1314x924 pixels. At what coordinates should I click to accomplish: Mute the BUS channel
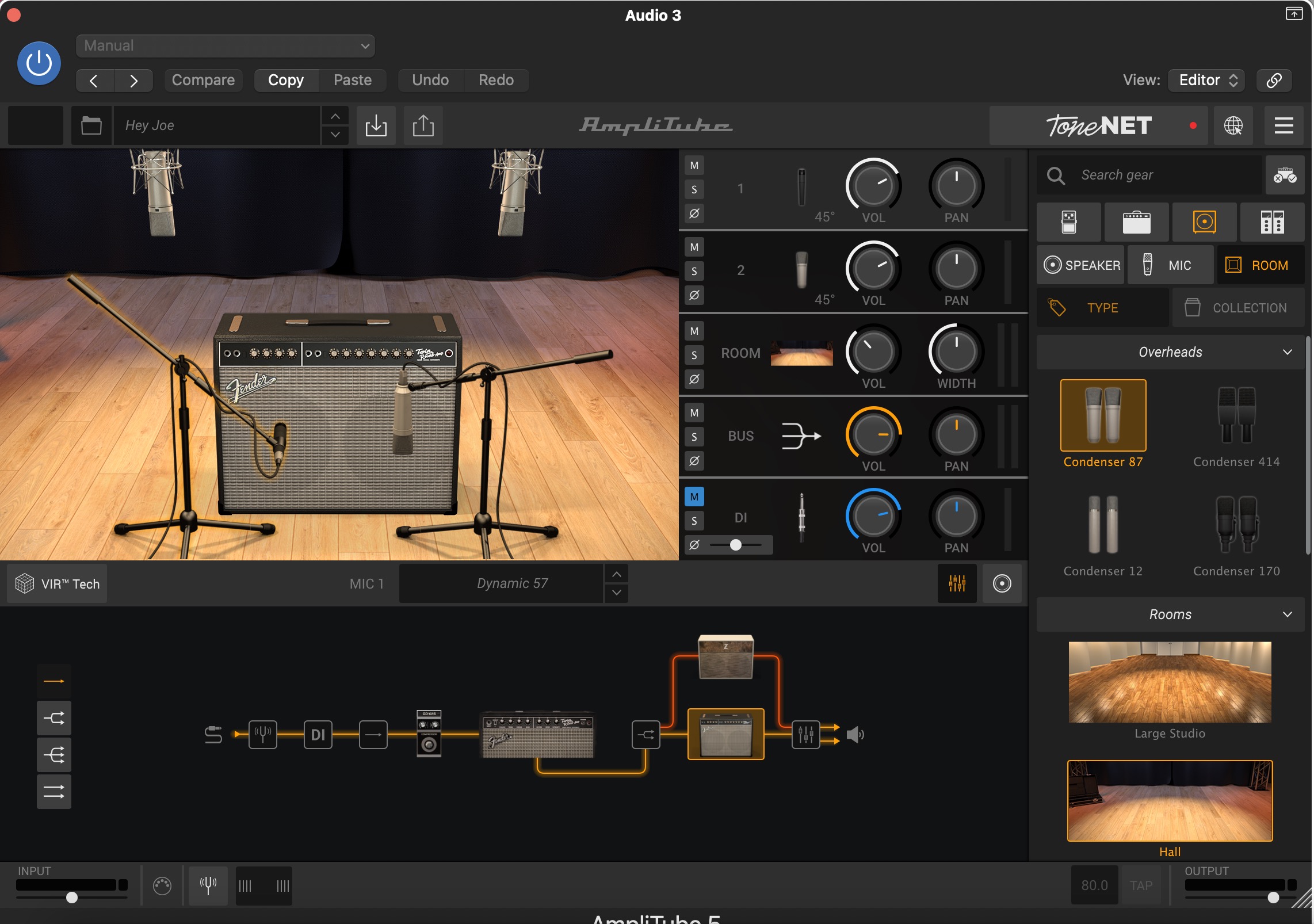point(694,413)
